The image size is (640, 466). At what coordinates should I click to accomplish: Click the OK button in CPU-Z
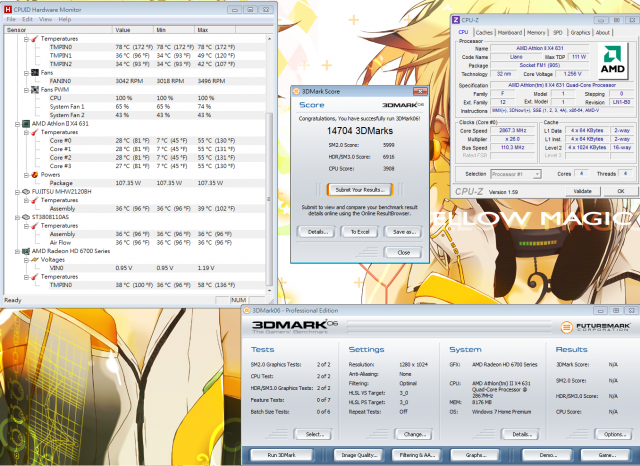[x=620, y=191]
